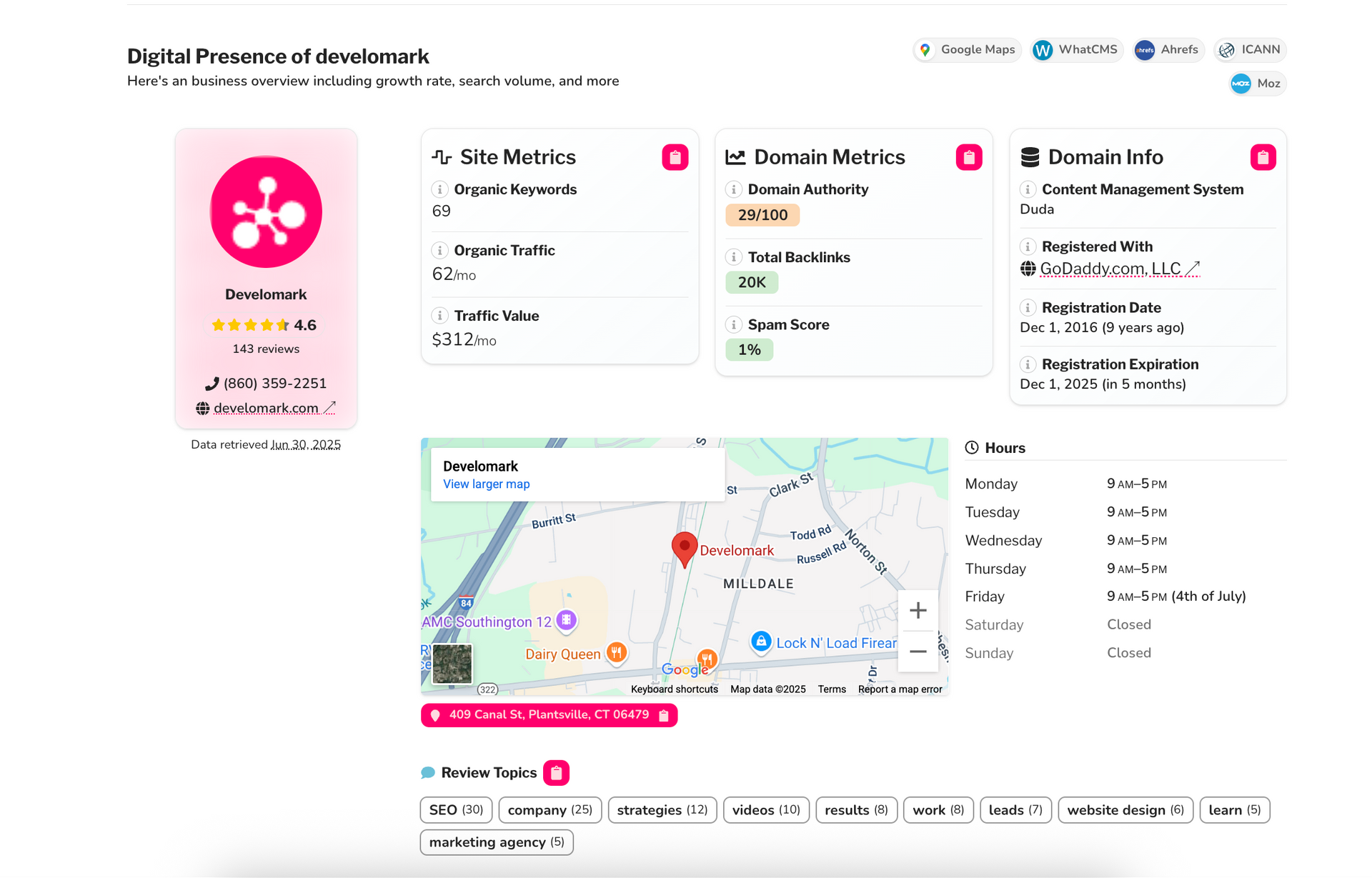Open map Terms link
The width and height of the screenshot is (1372, 878).
[x=832, y=689]
